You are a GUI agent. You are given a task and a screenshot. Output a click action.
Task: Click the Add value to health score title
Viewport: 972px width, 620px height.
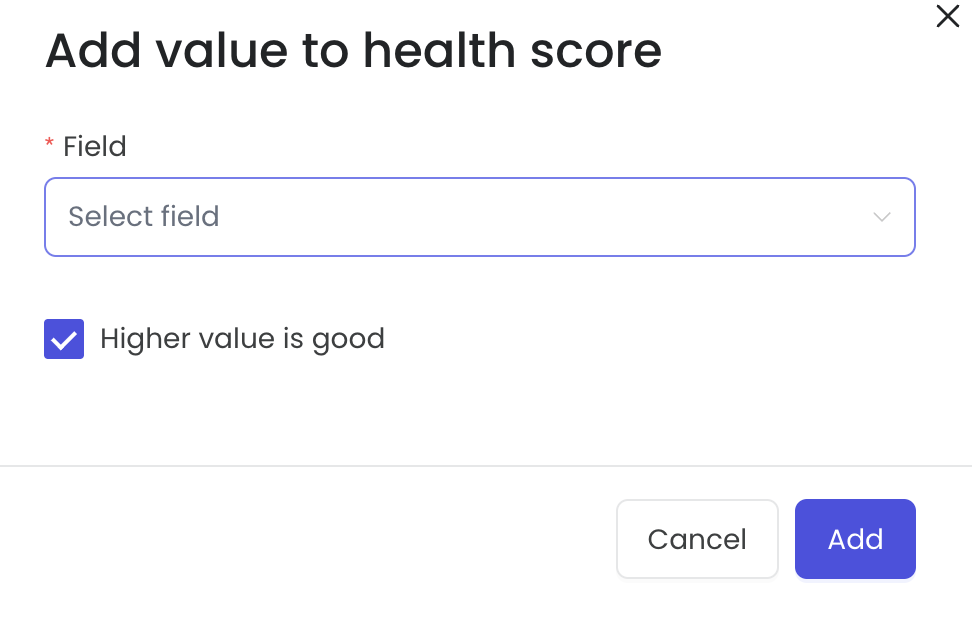(x=353, y=51)
